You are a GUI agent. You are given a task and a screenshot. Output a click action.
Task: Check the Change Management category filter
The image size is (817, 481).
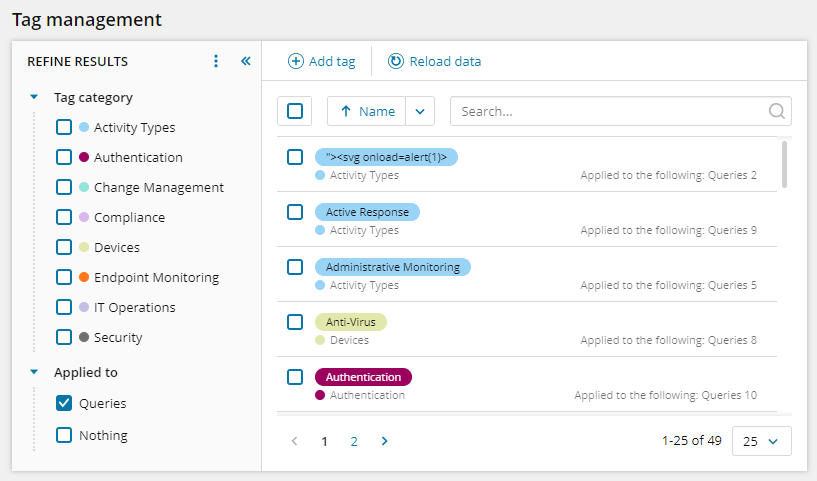click(64, 187)
